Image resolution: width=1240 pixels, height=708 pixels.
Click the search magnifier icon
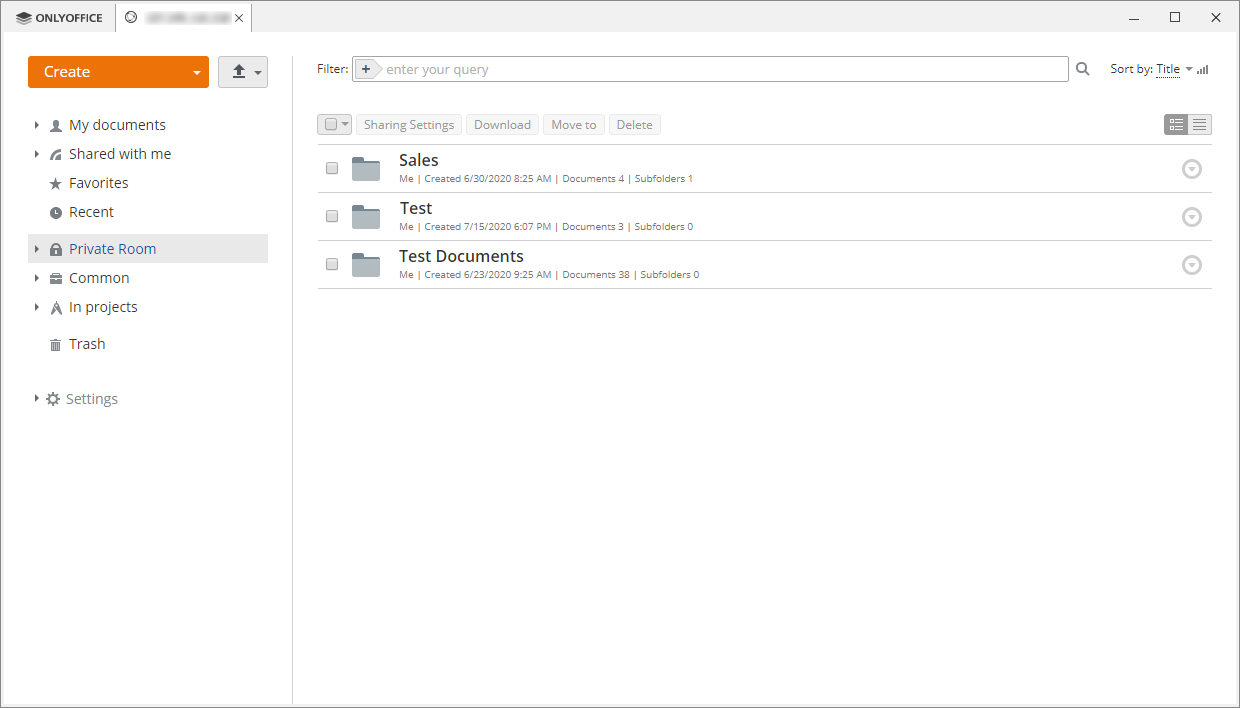tap(1082, 69)
